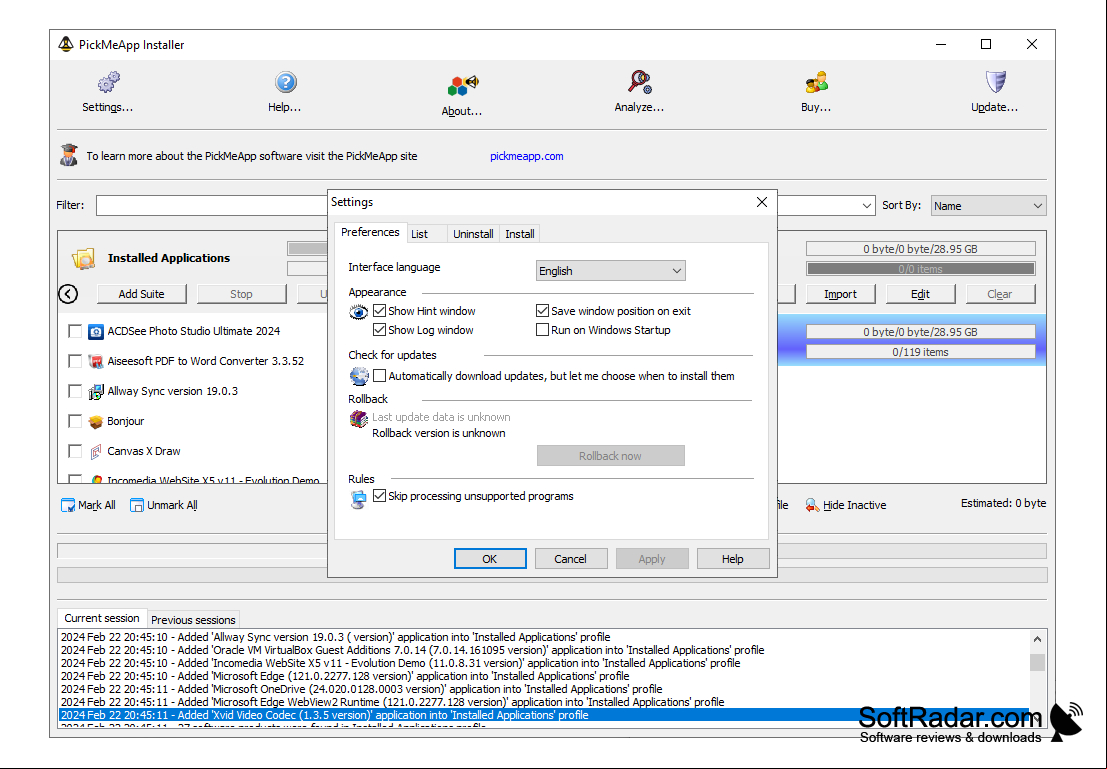Click the Analyze magnifier icon

[640, 82]
